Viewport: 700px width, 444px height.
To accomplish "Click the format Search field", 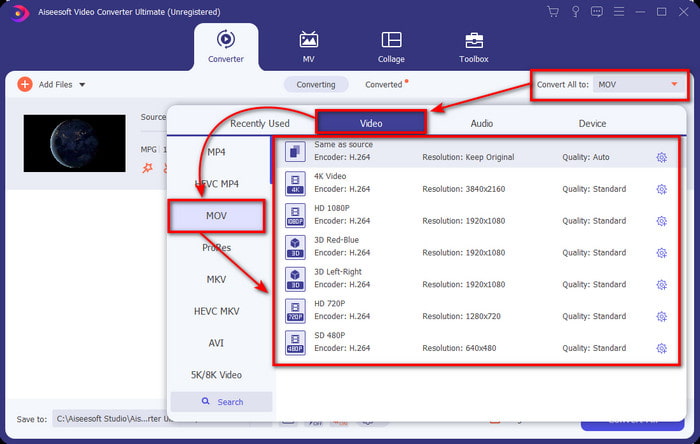I will (x=221, y=402).
